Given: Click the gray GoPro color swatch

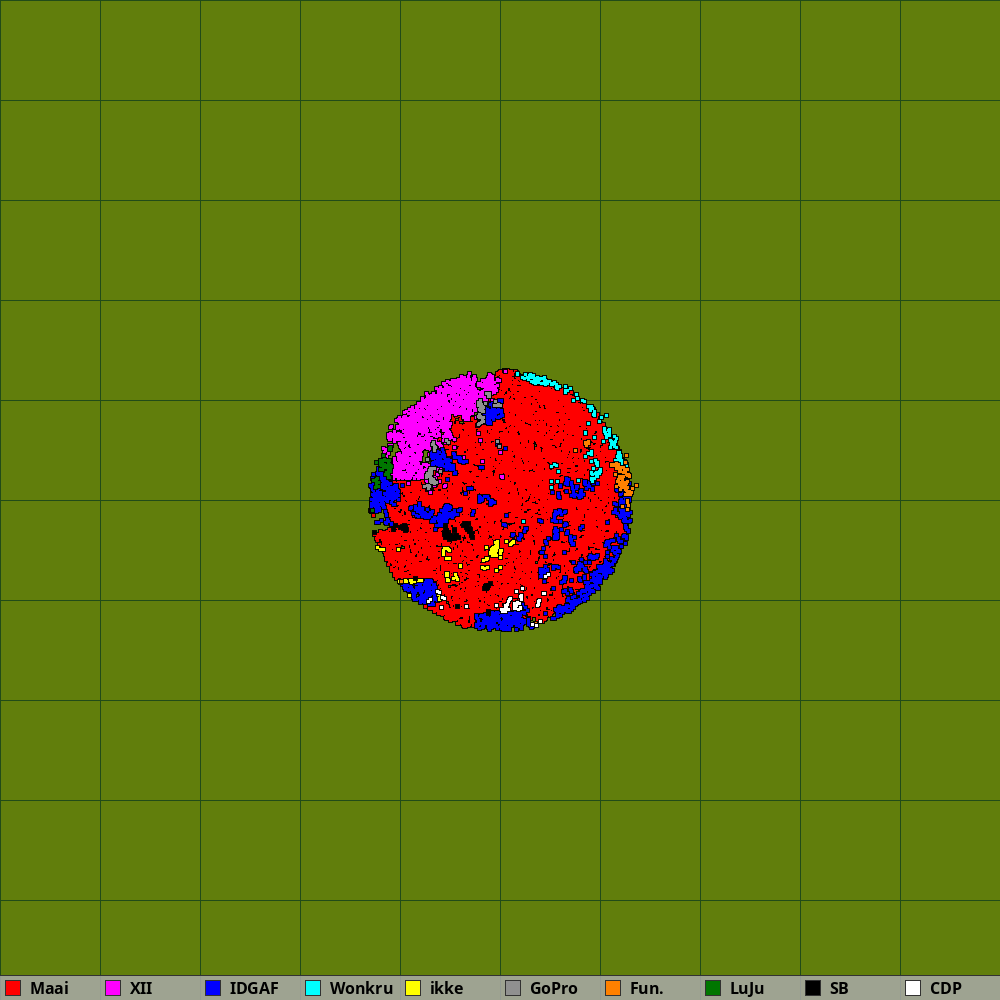Looking at the screenshot, I should pos(513,988).
